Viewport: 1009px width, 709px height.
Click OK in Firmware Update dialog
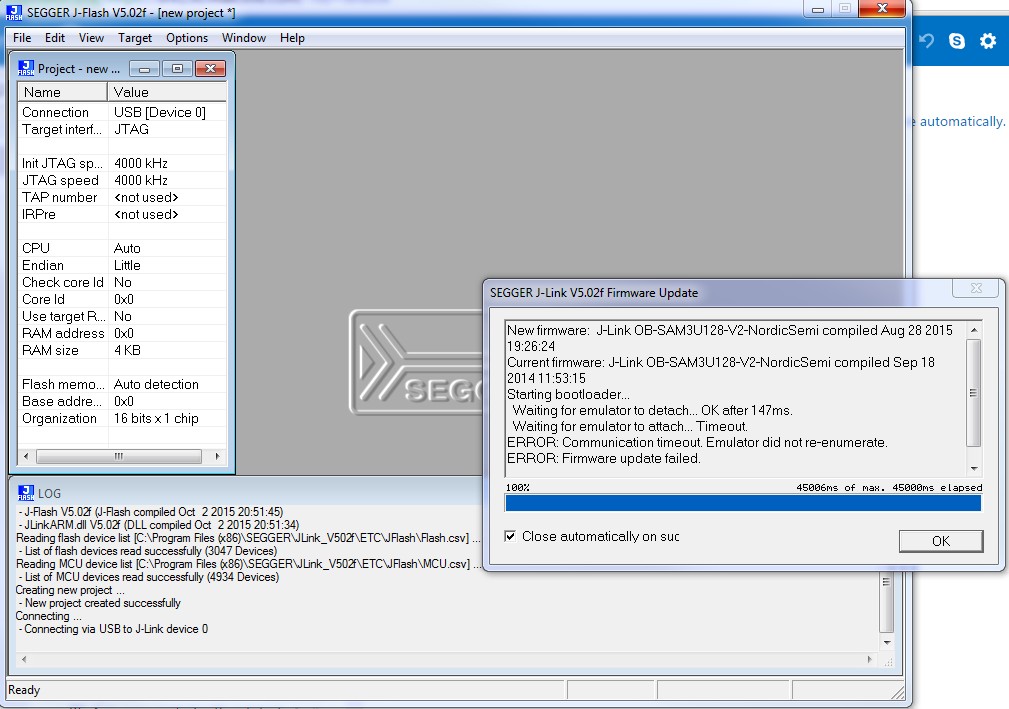click(941, 541)
